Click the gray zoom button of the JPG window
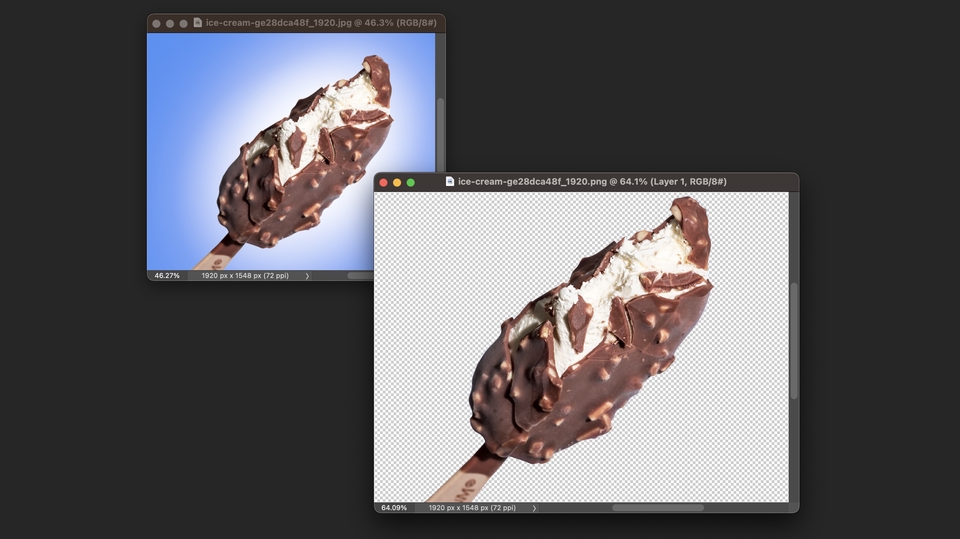Screen dimensions: 960x539 183,24
